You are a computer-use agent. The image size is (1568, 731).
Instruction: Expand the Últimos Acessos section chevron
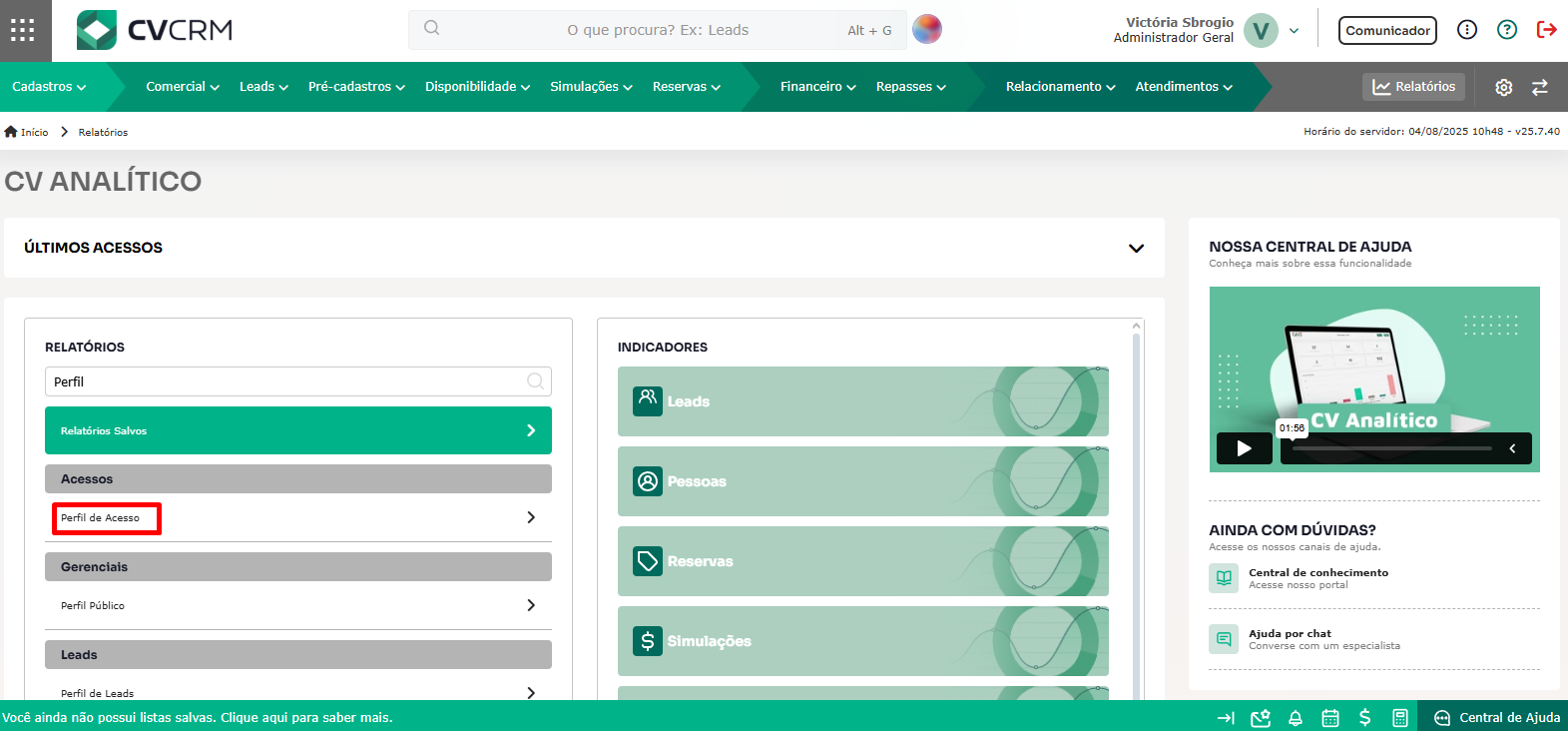(x=1136, y=248)
